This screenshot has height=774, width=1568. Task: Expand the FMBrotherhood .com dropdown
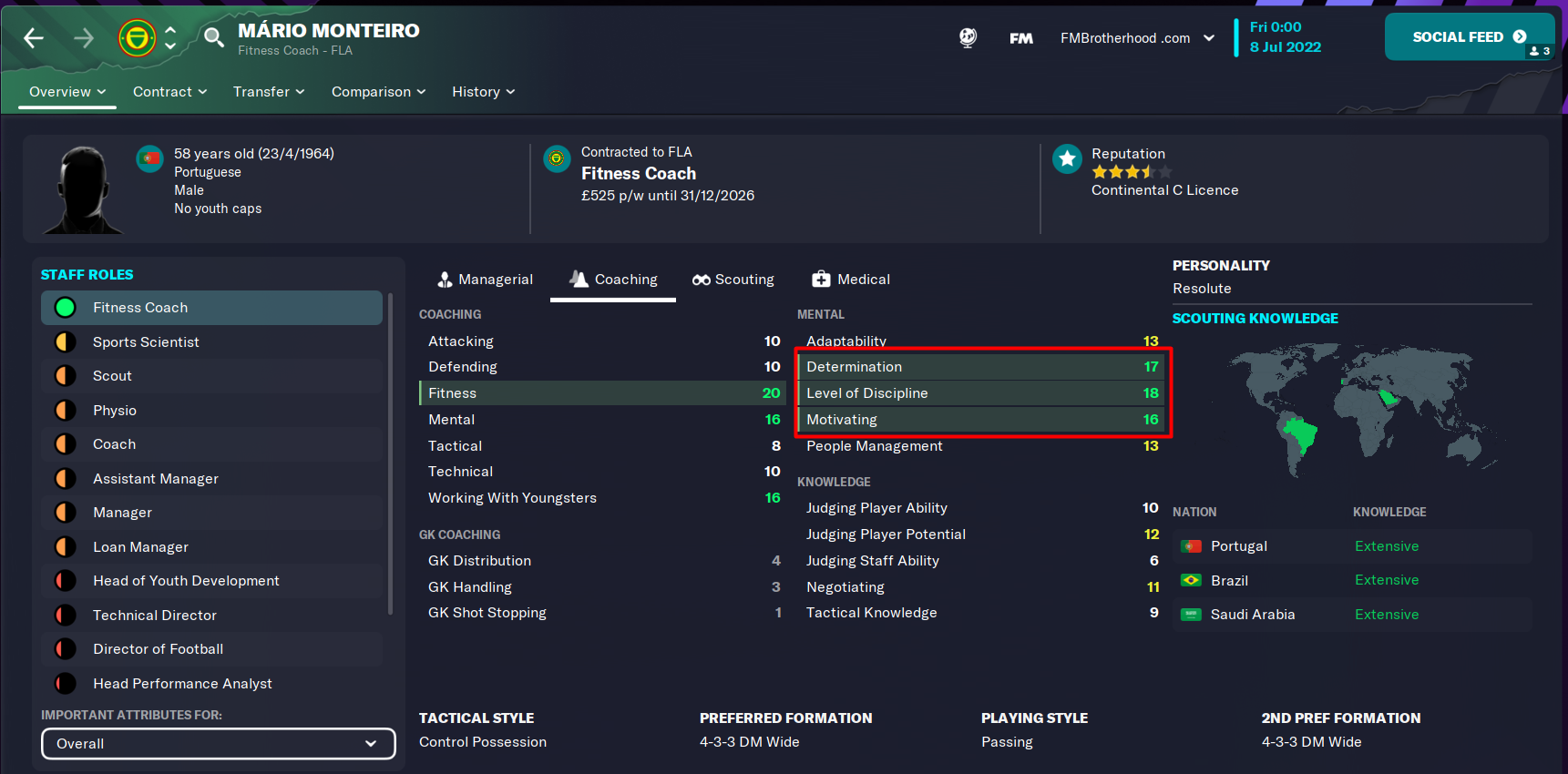click(1137, 38)
